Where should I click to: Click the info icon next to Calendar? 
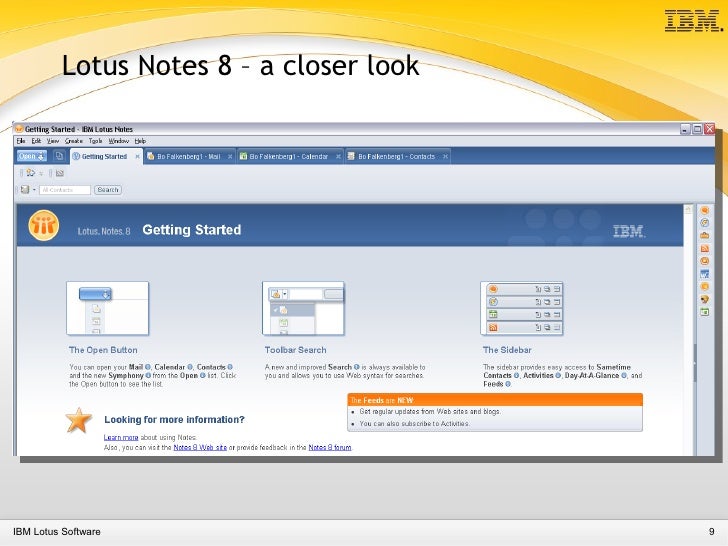190,367
